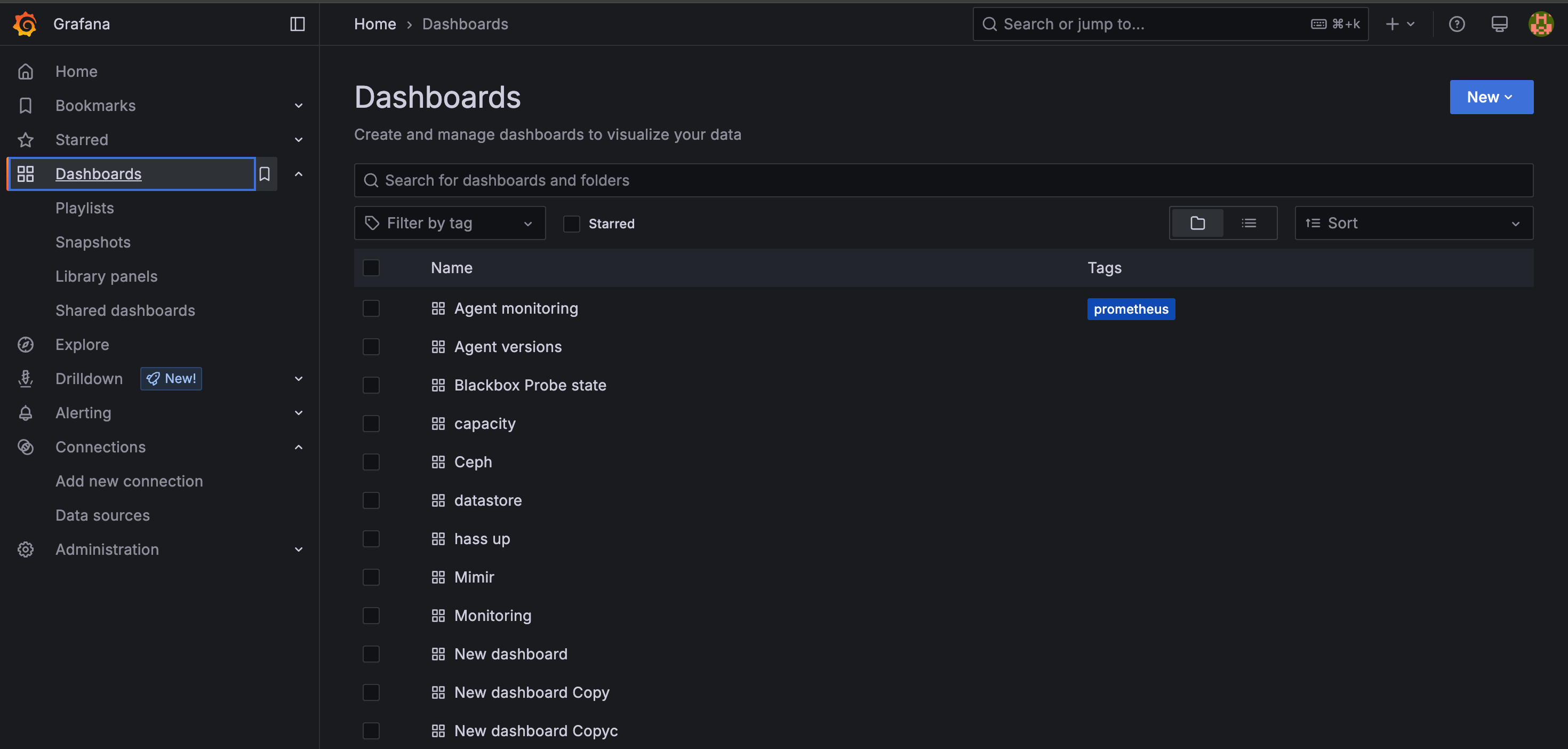Open the Home breadcrumb
The height and width of the screenshot is (749, 1568).
coord(374,24)
